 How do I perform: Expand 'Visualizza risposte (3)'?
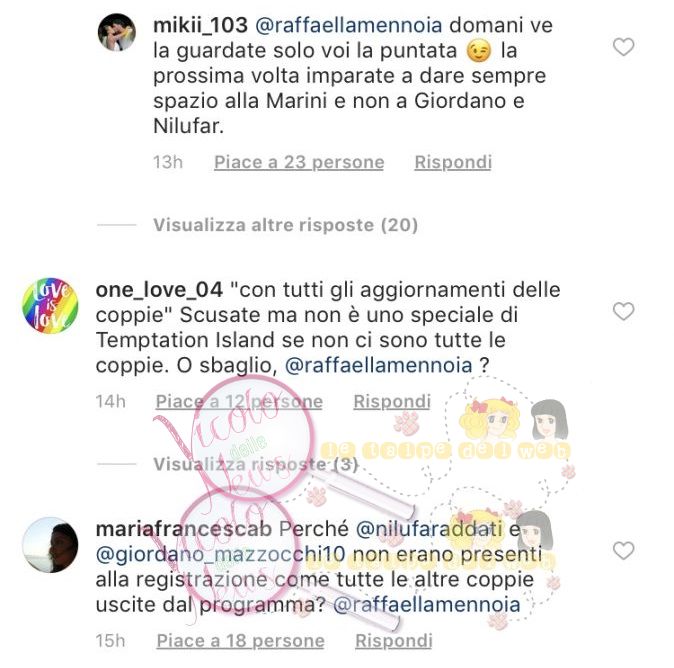click(x=255, y=464)
